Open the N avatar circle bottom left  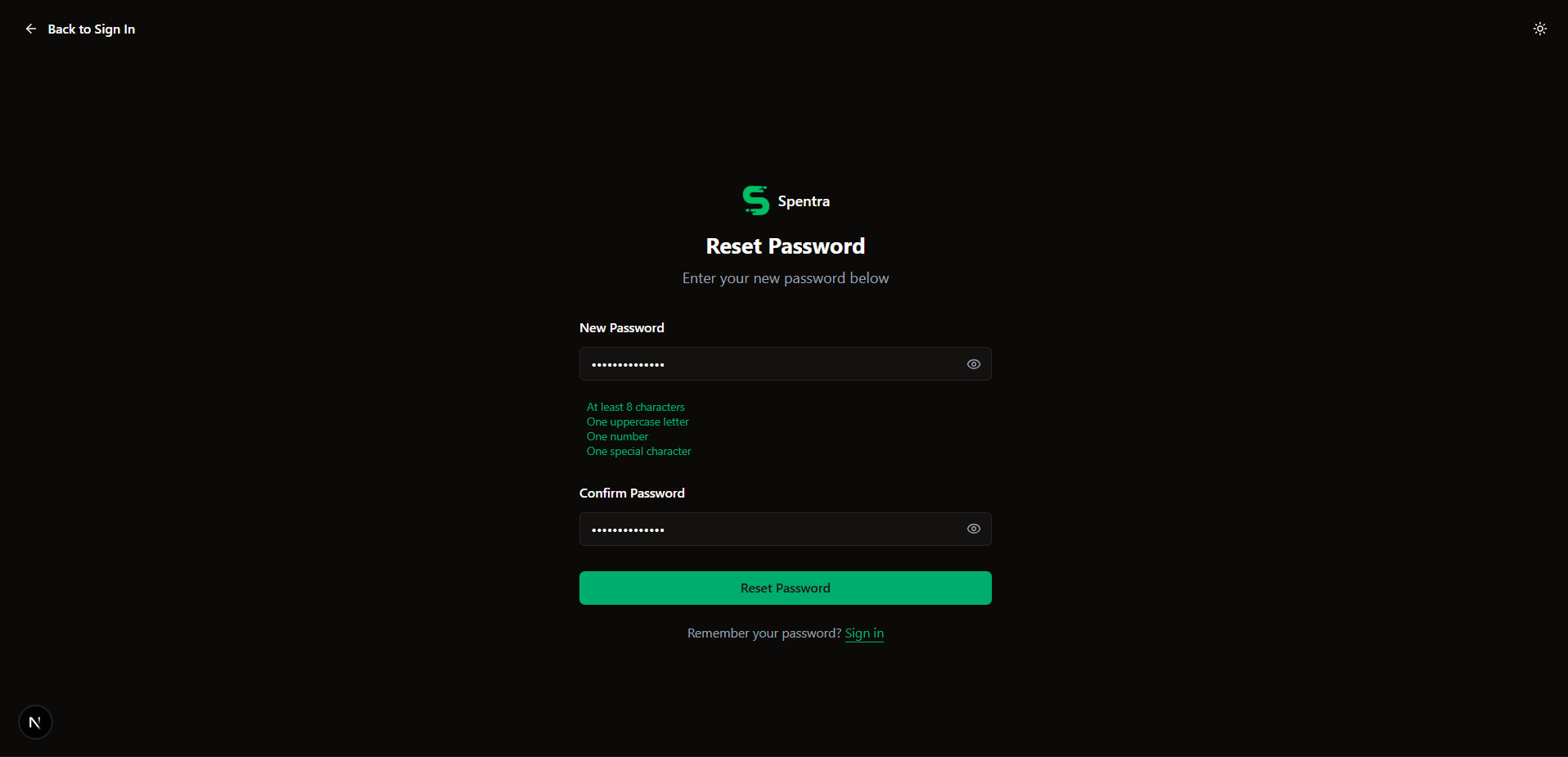pos(34,722)
